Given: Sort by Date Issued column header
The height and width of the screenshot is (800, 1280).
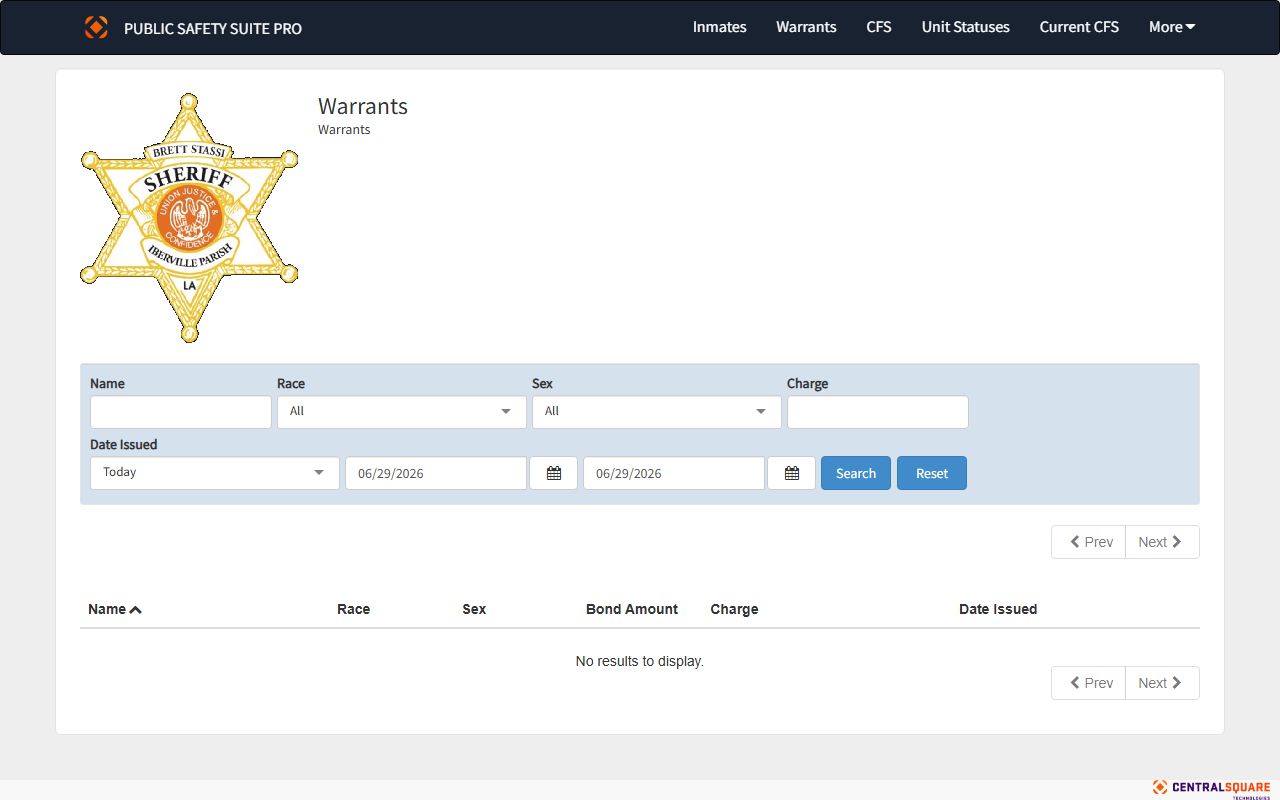Looking at the screenshot, I should [998, 609].
